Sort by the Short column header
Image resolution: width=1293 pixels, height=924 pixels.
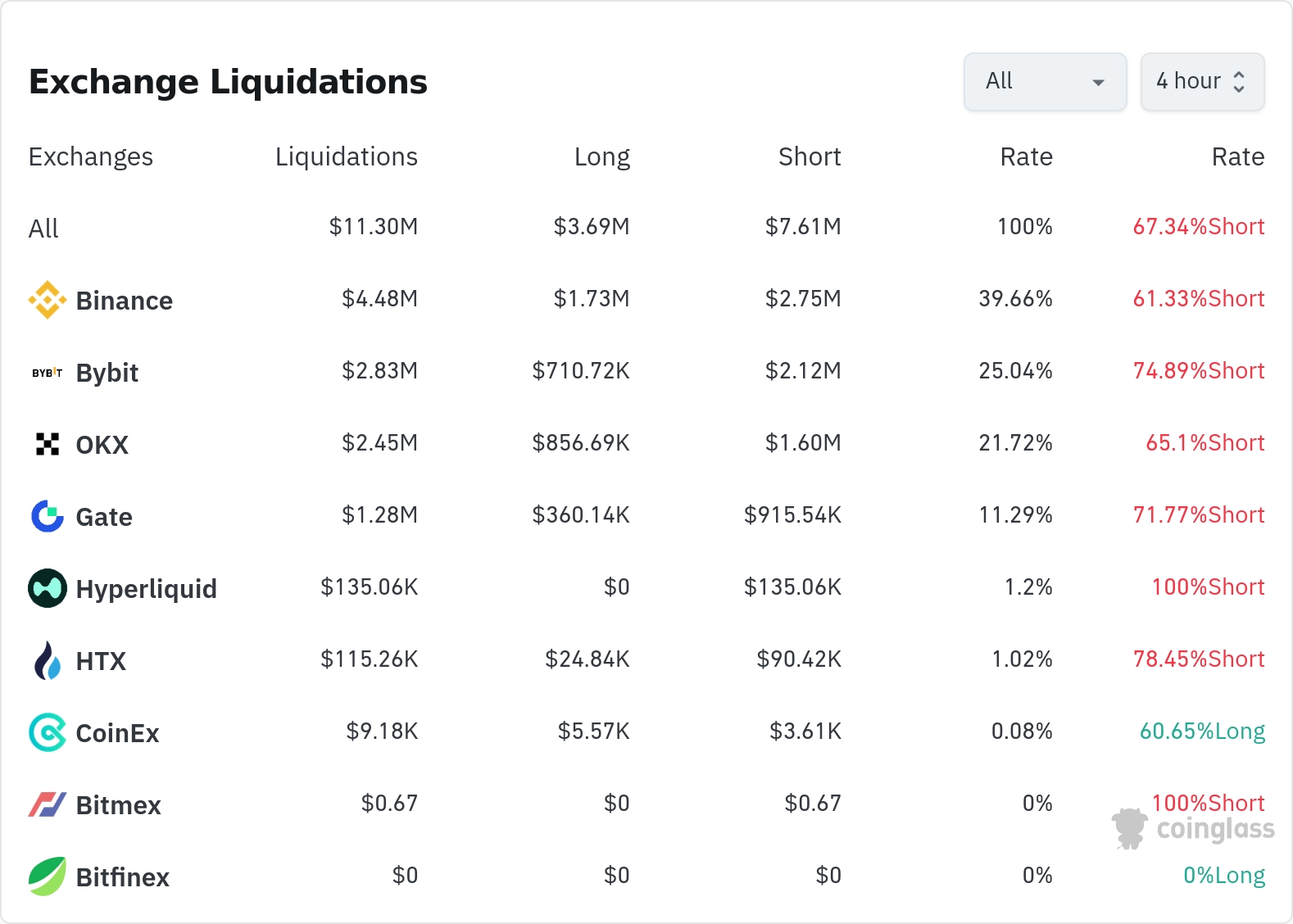coord(809,156)
